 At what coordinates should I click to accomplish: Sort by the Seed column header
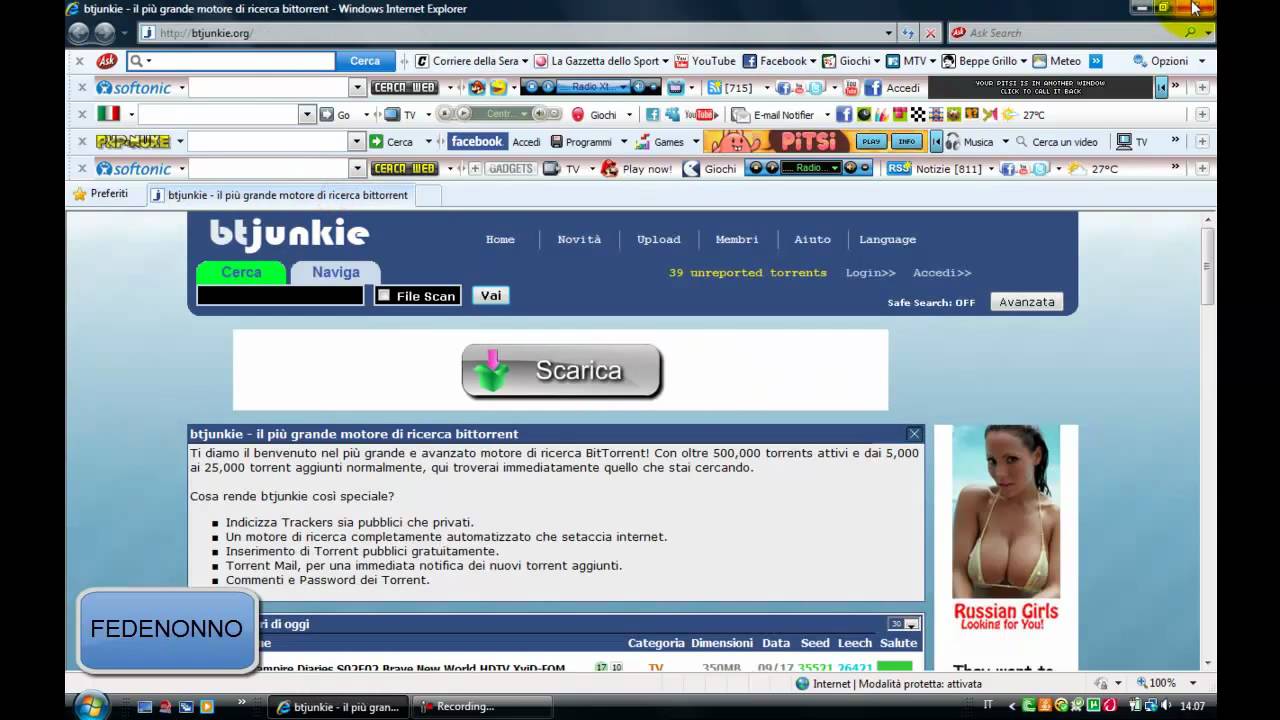815,643
